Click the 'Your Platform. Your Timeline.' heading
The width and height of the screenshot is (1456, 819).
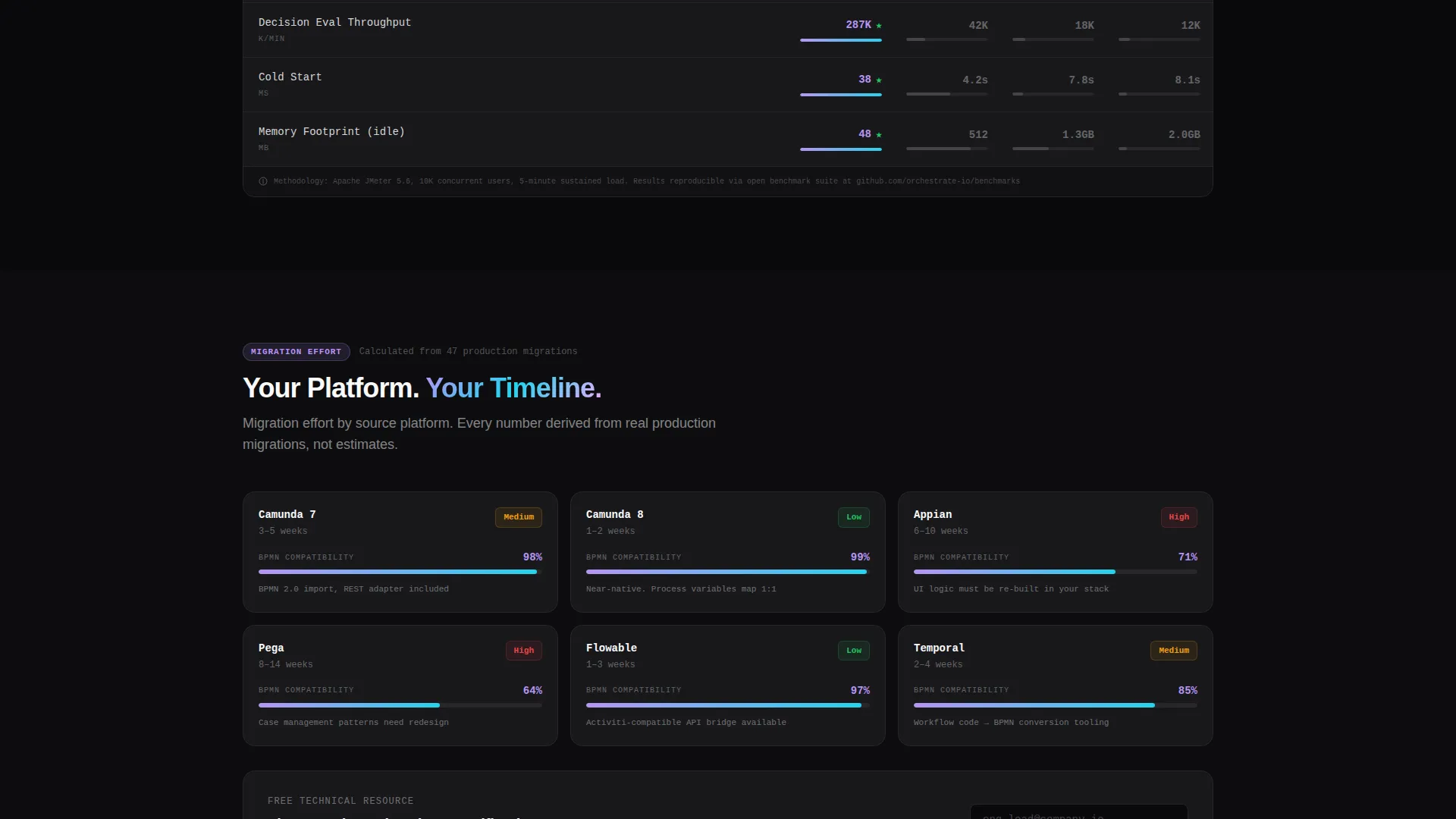pos(422,388)
